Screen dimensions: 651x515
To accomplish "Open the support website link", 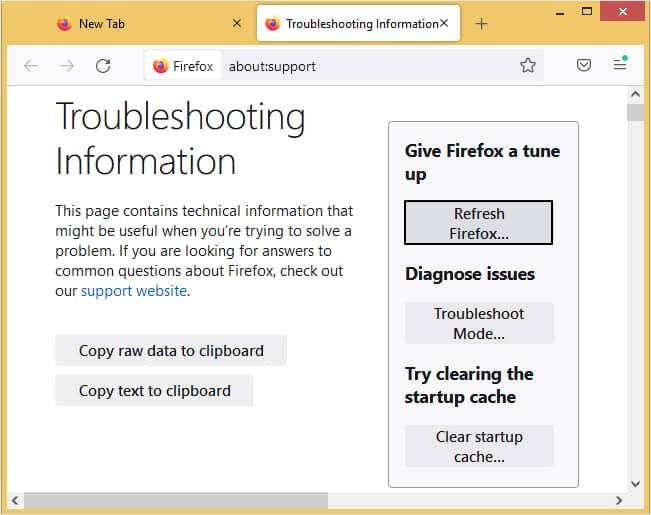I will (134, 291).
